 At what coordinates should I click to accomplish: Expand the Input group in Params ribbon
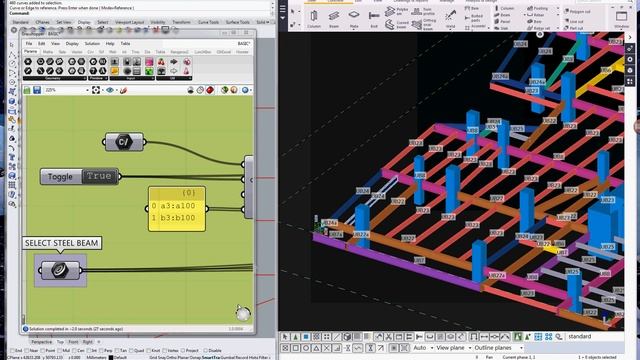pyautogui.click(x=132, y=78)
